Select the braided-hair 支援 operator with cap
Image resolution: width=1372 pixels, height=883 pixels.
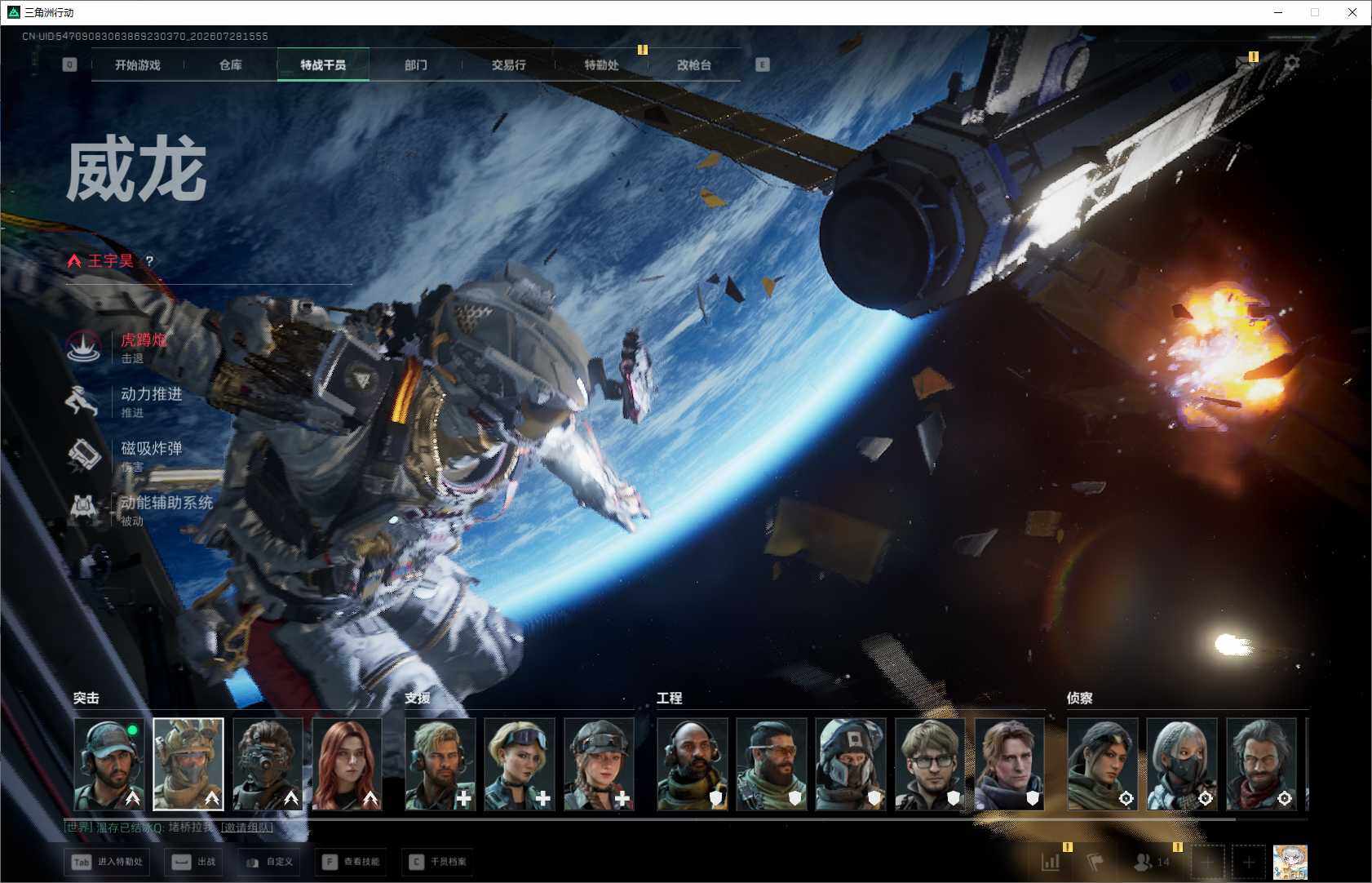(599, 765)
